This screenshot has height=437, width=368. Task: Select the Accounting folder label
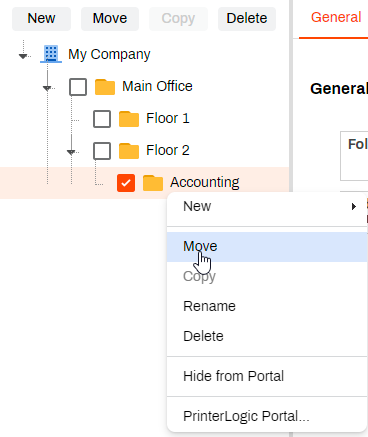(205, 183)
